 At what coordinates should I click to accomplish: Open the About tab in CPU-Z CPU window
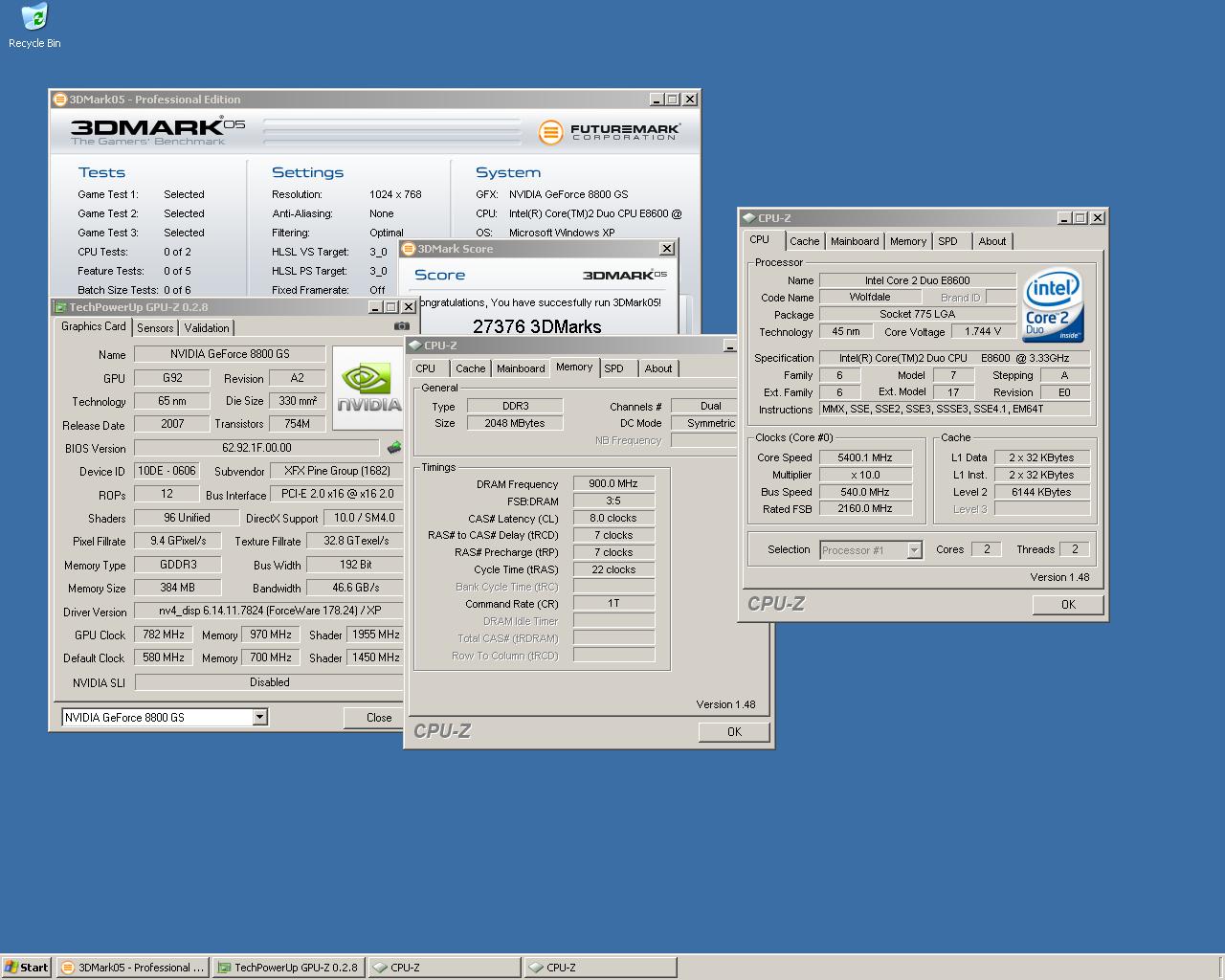click(x=991, y=241)
